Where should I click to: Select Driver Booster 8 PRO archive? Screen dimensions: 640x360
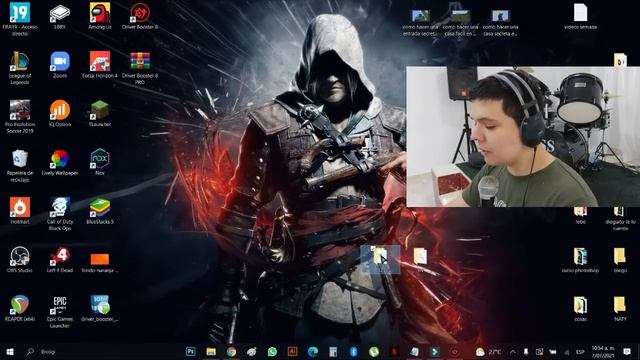[x=140, y=68]
